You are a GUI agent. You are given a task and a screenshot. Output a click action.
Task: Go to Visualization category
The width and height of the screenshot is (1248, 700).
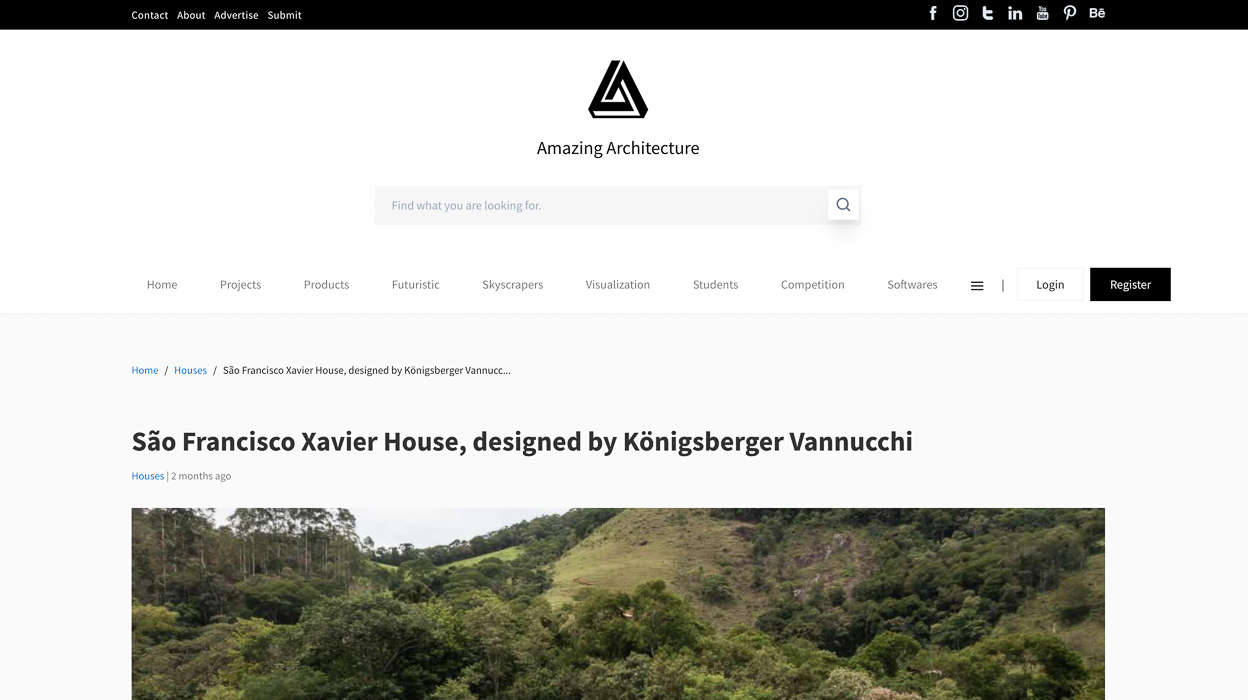tap(618, 285)
